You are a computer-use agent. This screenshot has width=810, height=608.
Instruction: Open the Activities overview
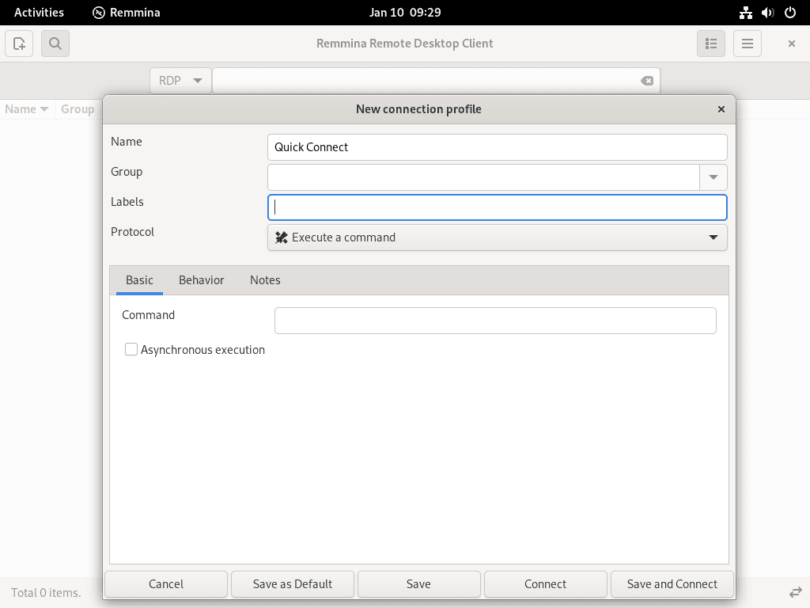tap(38, 12)
